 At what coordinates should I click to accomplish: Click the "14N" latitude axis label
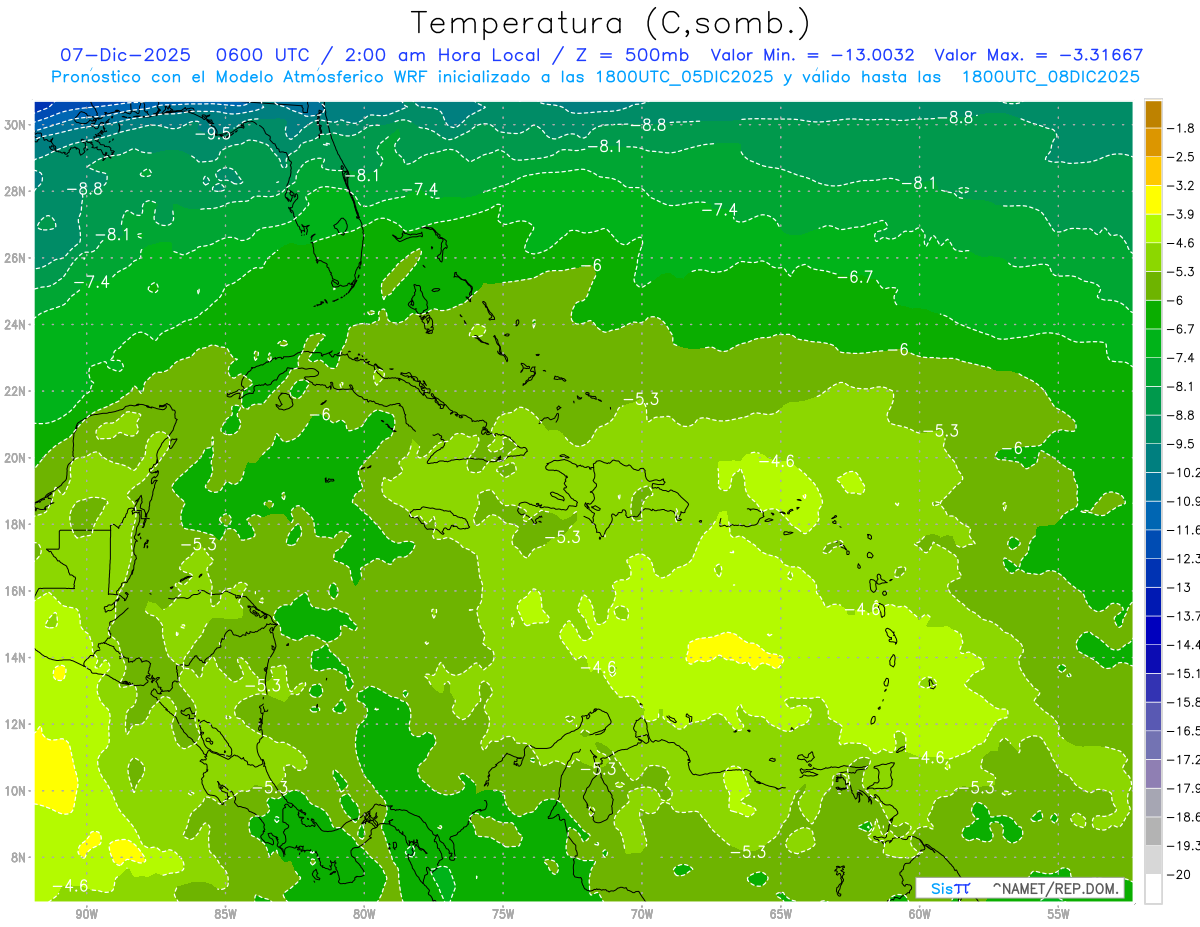(x=15, y=658)
